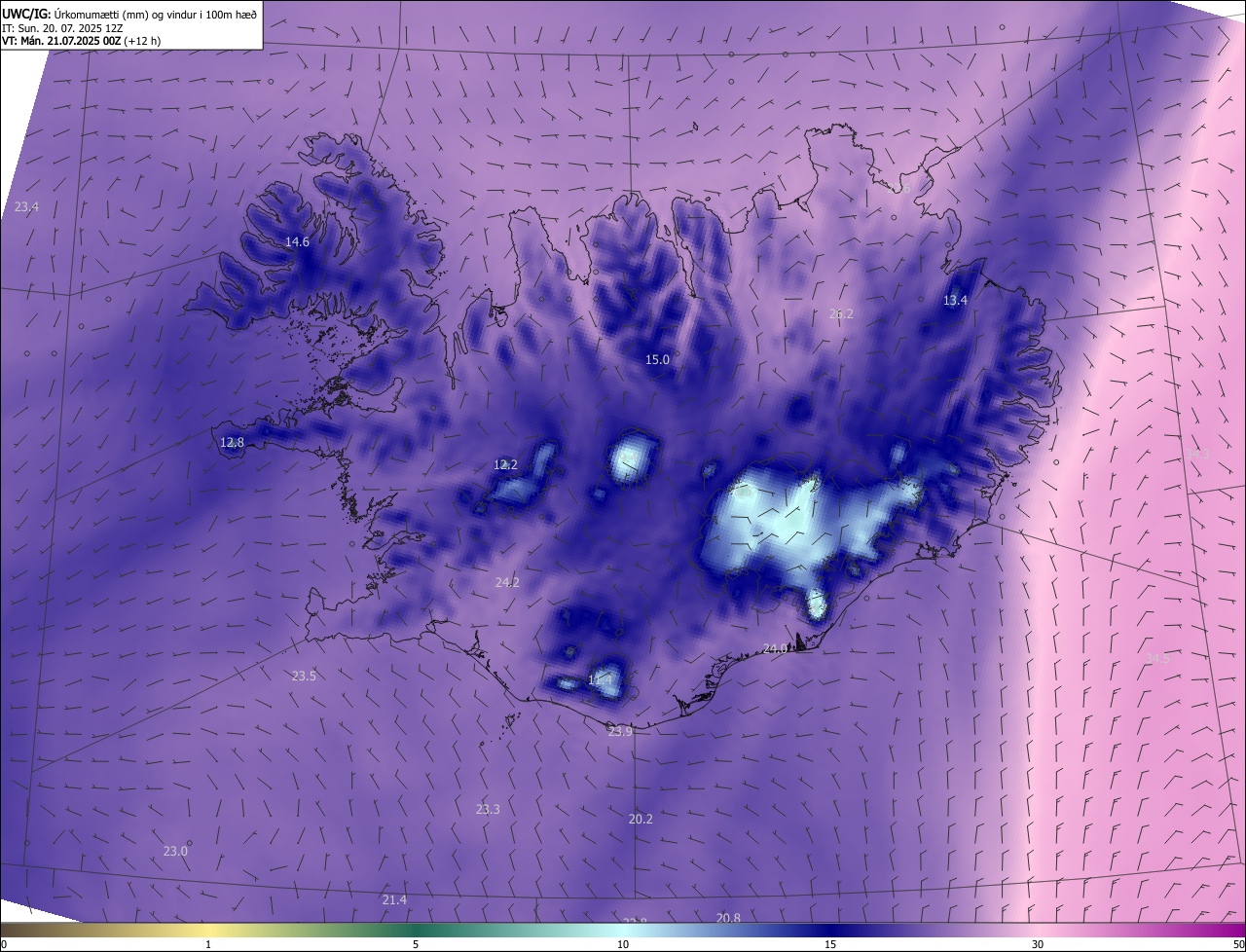This screenshot has height=952, width=1246.
Task: Select the 13.4 value label
Action: 955,300
